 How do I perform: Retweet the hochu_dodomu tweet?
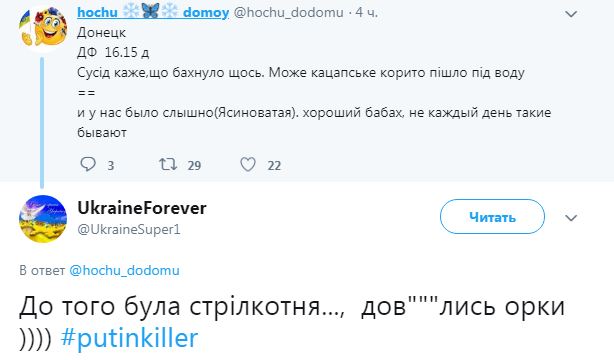tap(168, 164)
